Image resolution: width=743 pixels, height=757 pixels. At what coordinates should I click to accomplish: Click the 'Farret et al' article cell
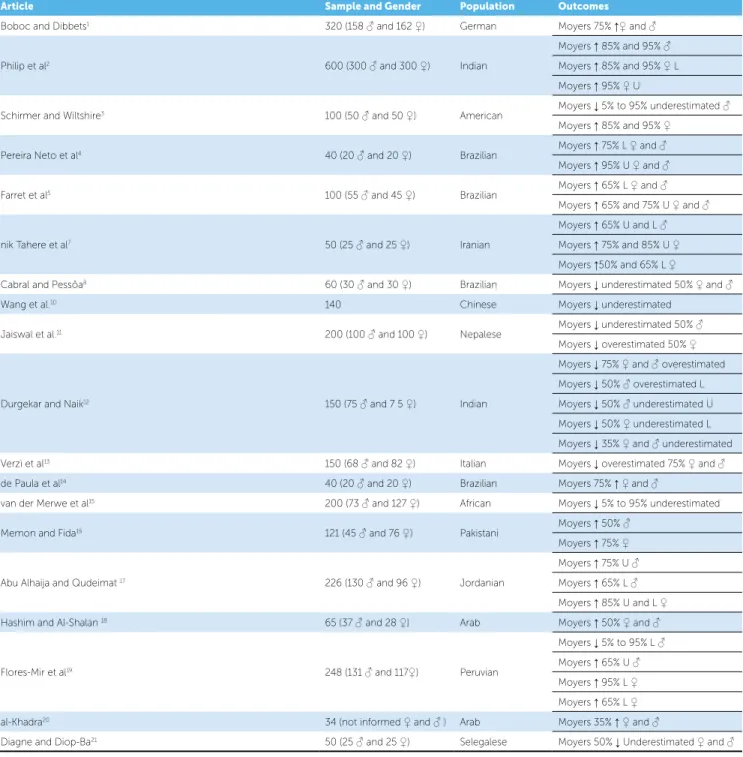click(26, 195)
